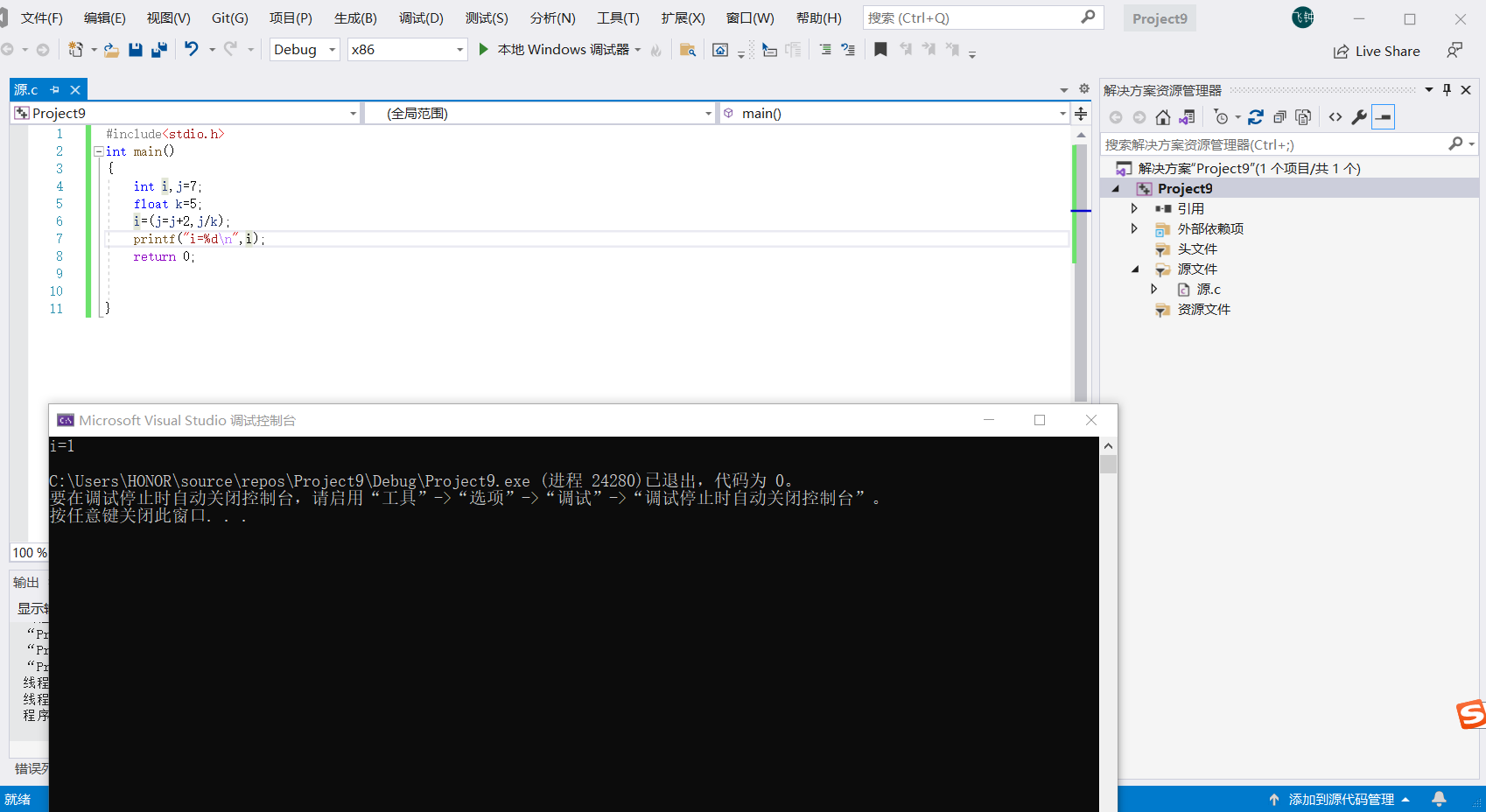Viewport: 1486px width, 812px height.
Task: Click the account avatar in title bar
Action: coord(1303,17)
